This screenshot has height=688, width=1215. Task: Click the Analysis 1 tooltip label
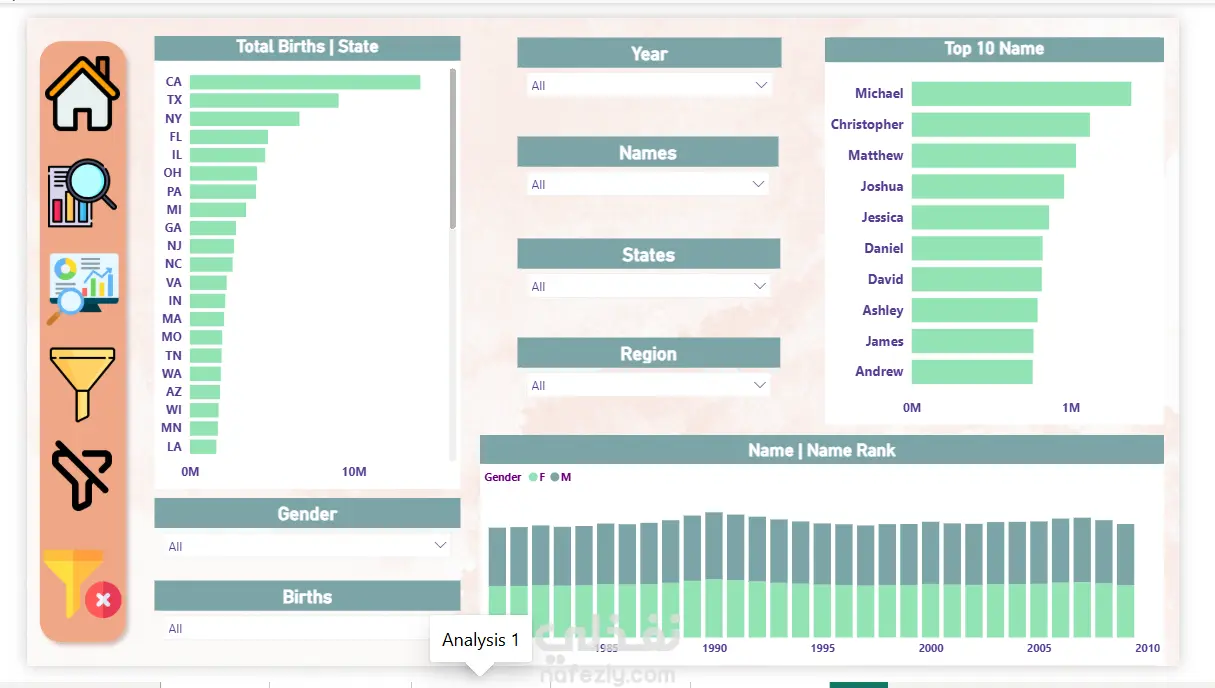[481, 640]
